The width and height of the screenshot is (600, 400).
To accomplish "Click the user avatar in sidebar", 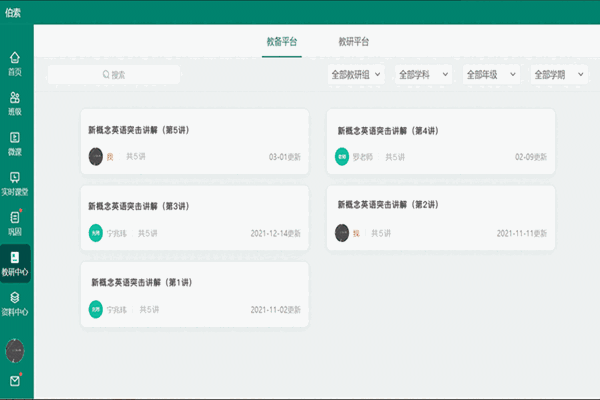I will [x=15, y=351].
